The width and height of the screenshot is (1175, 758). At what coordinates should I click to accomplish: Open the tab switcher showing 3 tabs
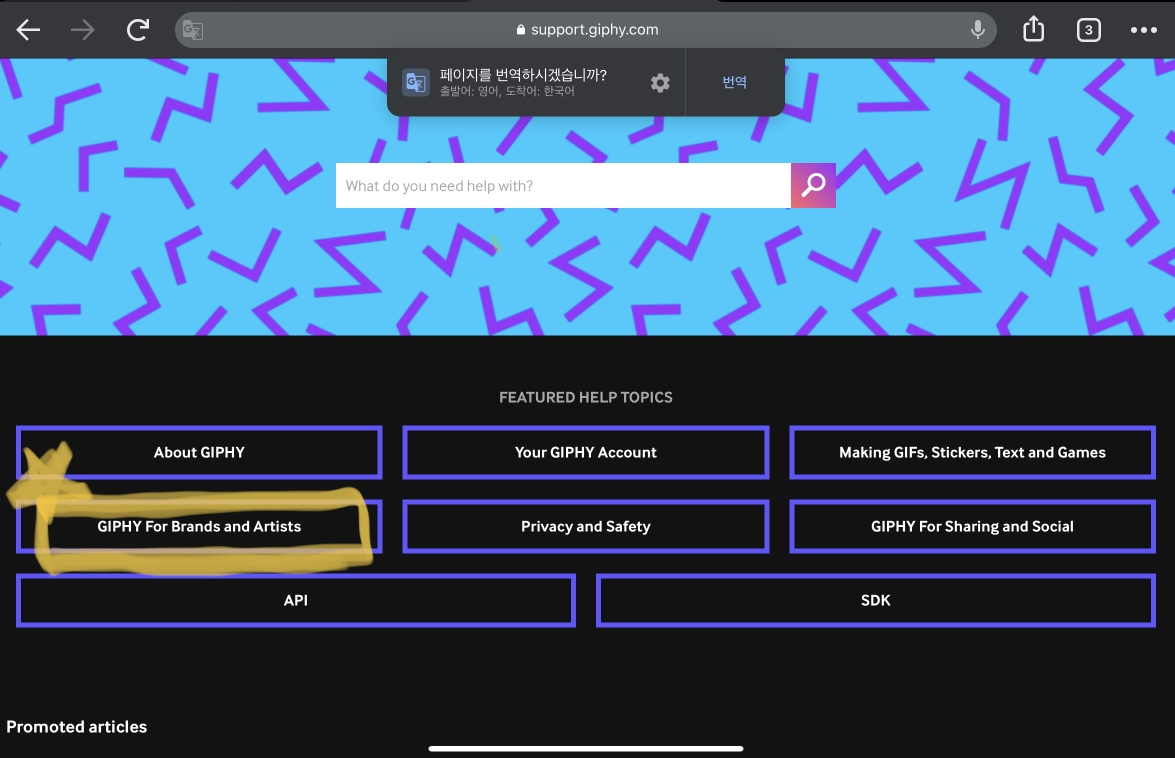pos(1088,30)
